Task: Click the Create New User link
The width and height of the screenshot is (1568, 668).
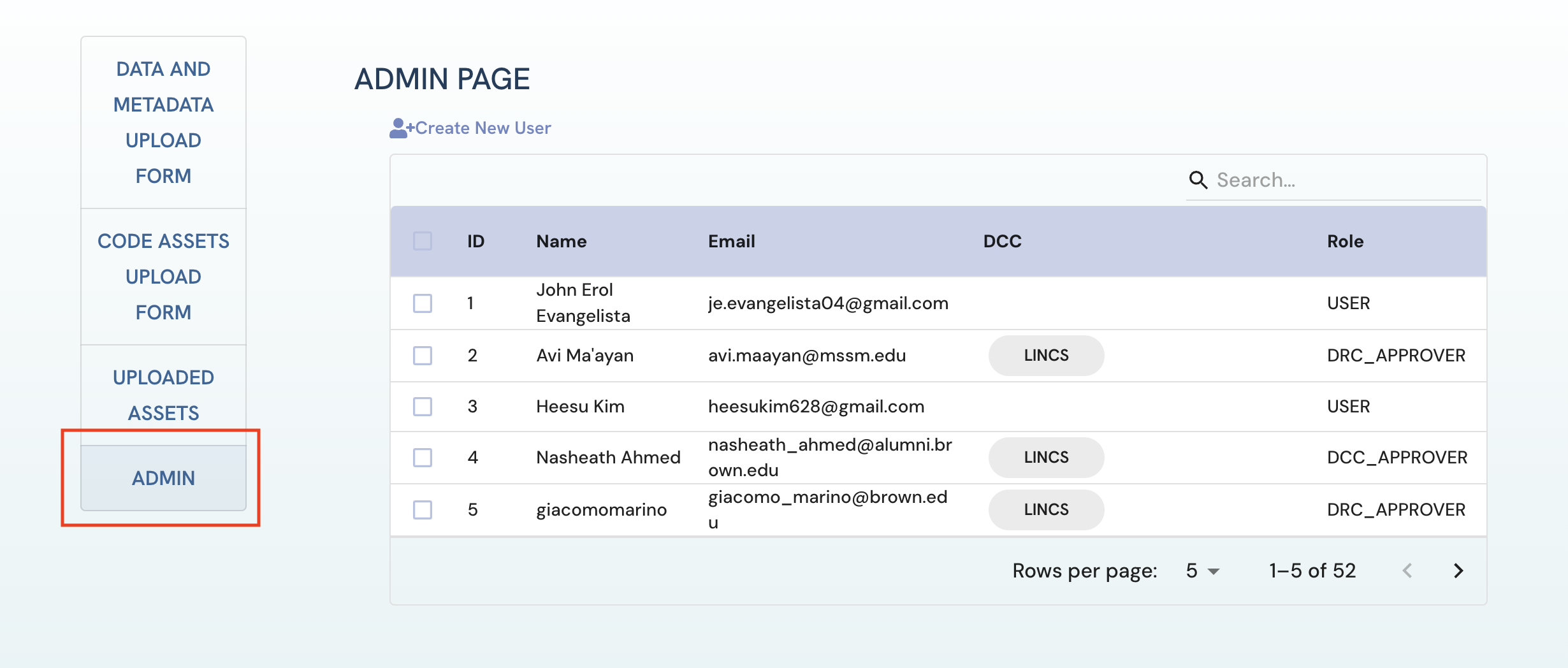Action: pos(483,128)
